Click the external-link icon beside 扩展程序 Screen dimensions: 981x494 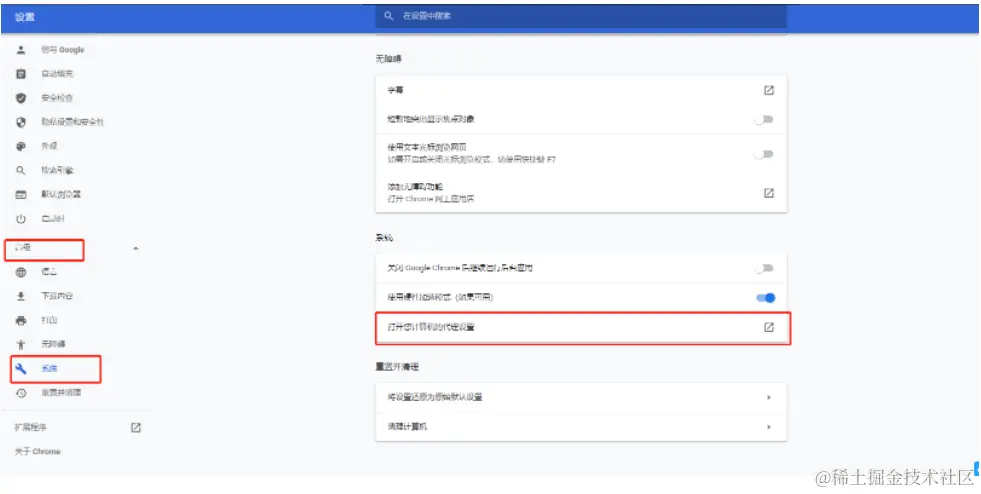pos(136,428)
